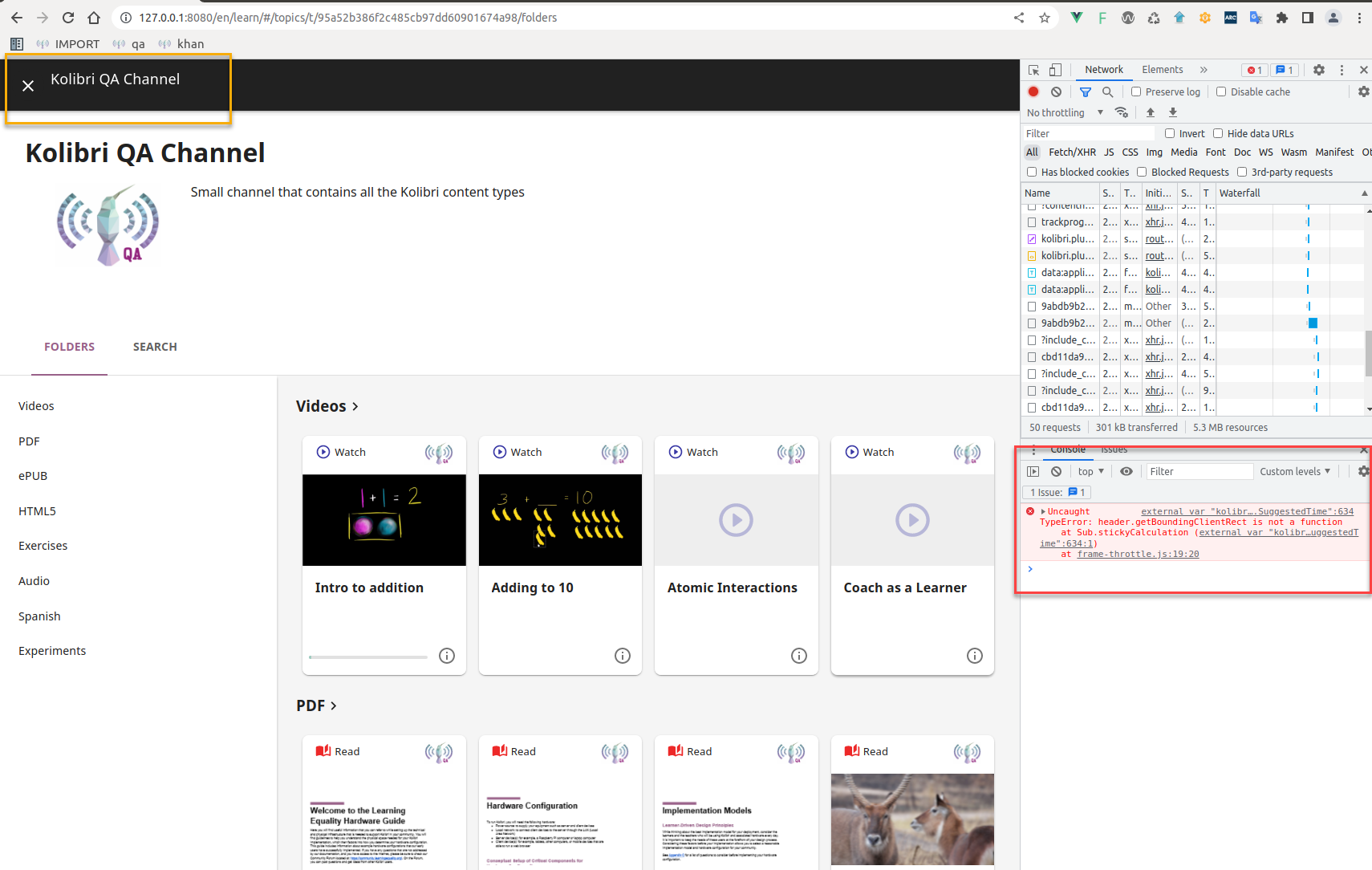Select Spanish in the folder sidebar
1372x870 pixels.
[39, 616]
